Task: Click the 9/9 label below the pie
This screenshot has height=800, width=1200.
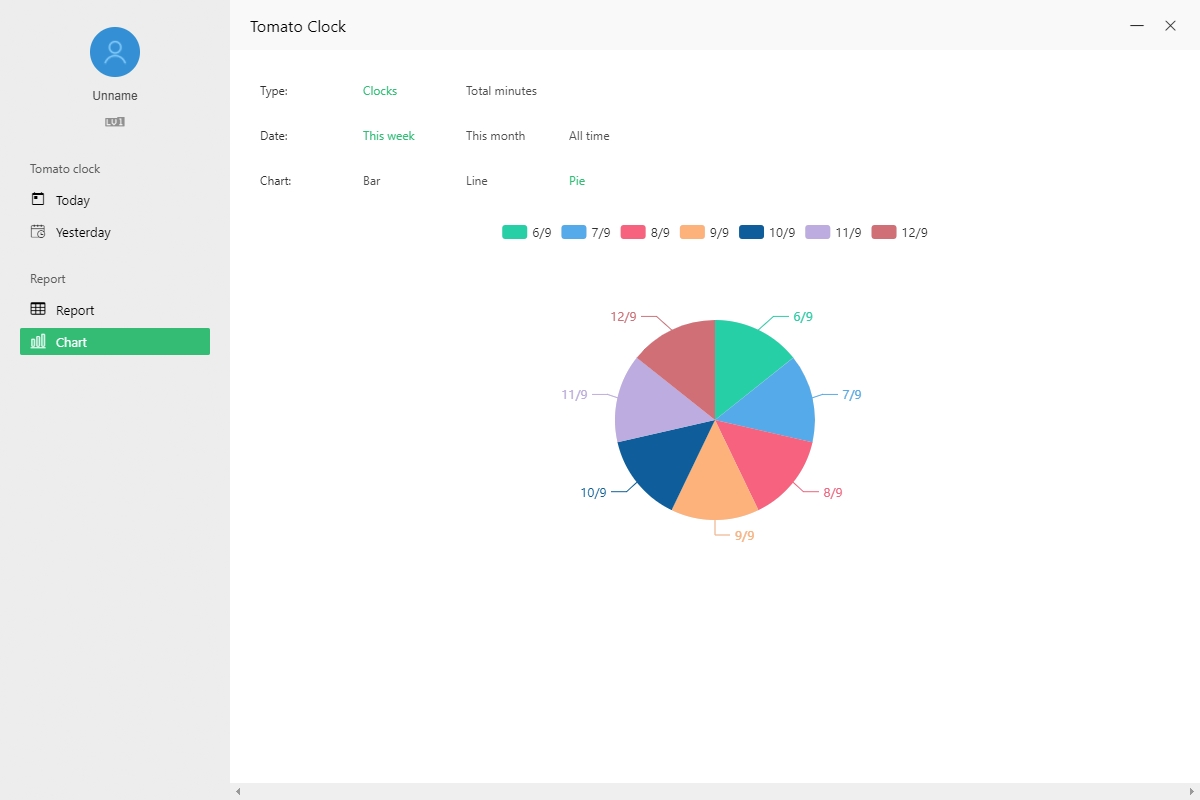Action: pyautogui.click(x=745, y=536)
